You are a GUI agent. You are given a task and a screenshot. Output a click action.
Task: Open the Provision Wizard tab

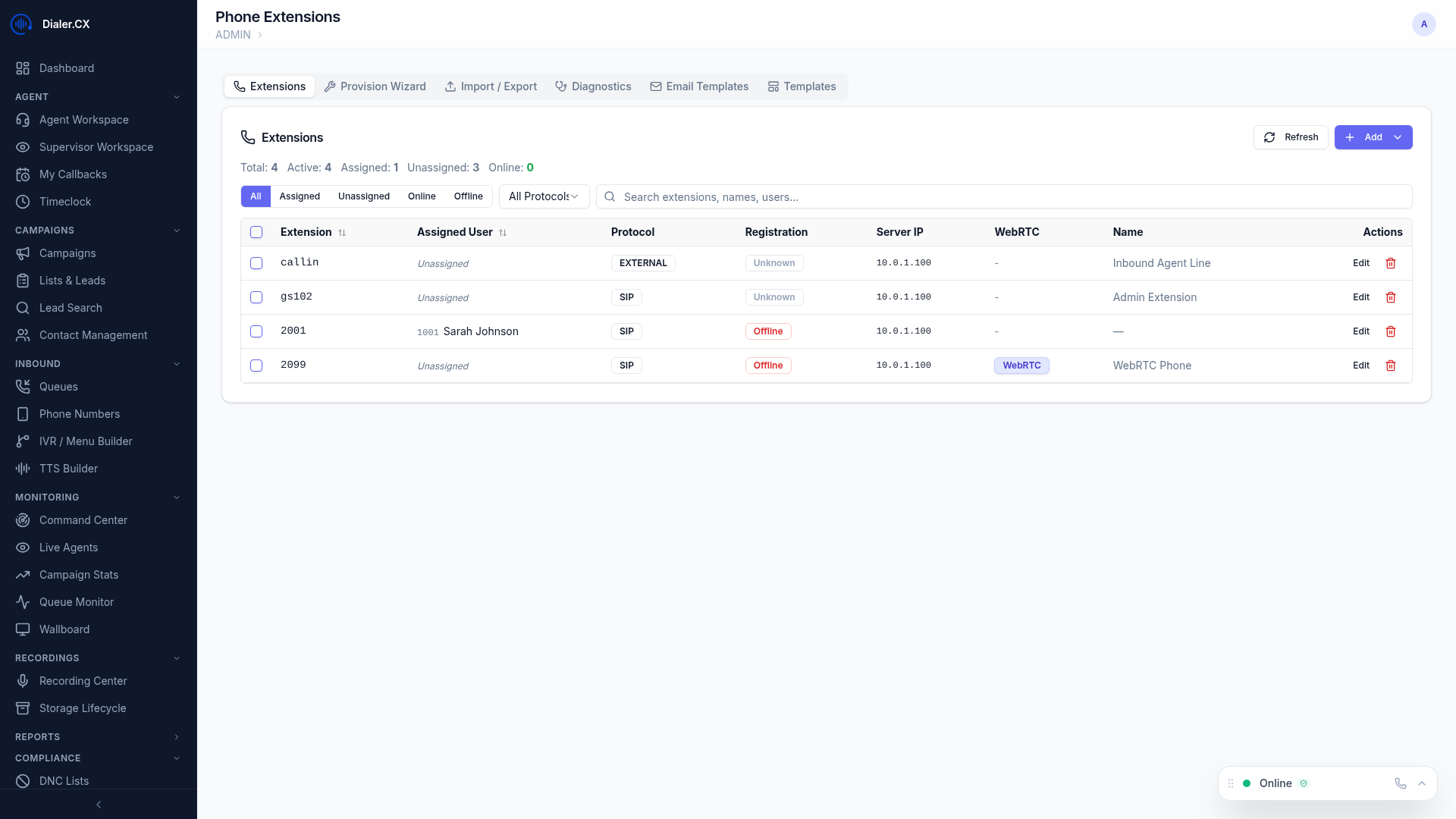(x=375, y=86)
